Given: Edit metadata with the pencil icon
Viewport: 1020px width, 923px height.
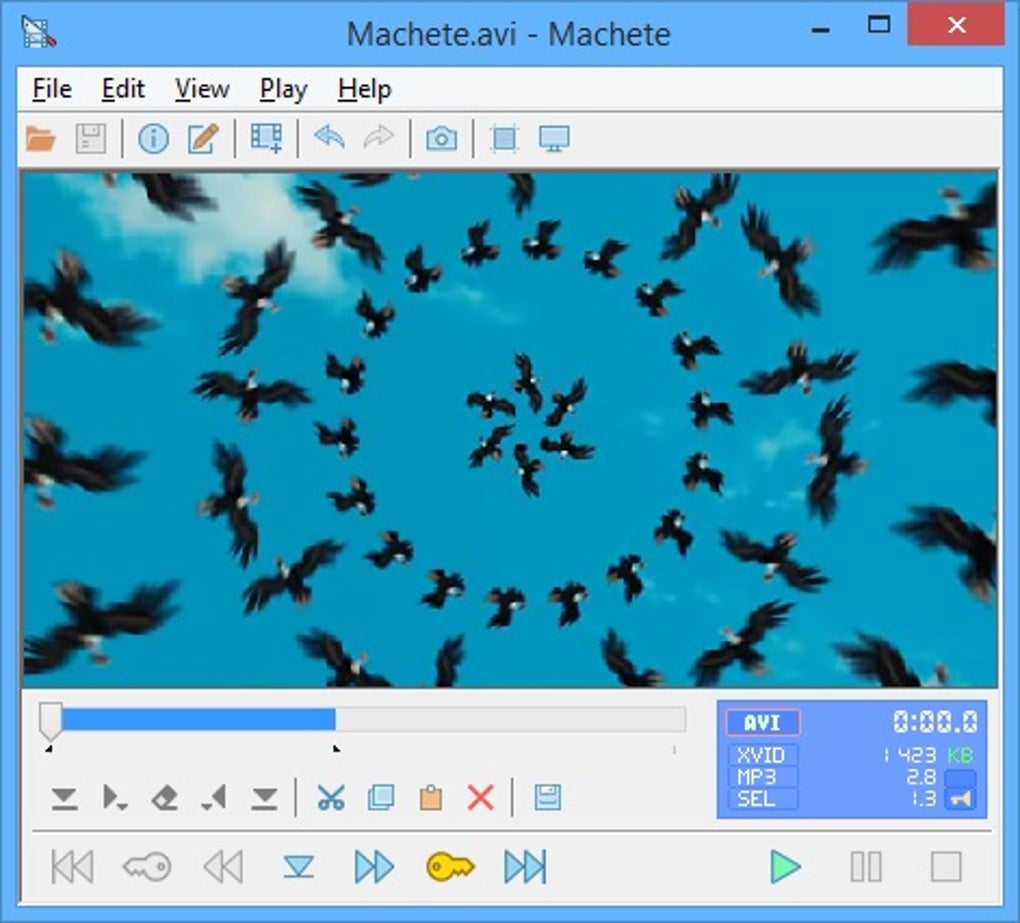Looking at the screenshot, I should point(203,139).
